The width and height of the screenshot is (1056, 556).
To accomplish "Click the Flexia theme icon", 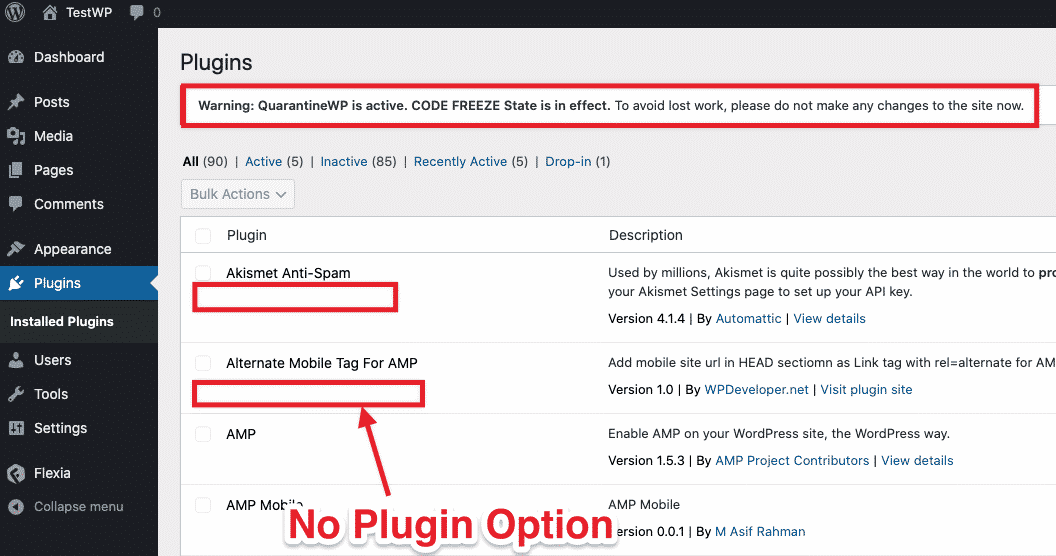I will (16, 473).
